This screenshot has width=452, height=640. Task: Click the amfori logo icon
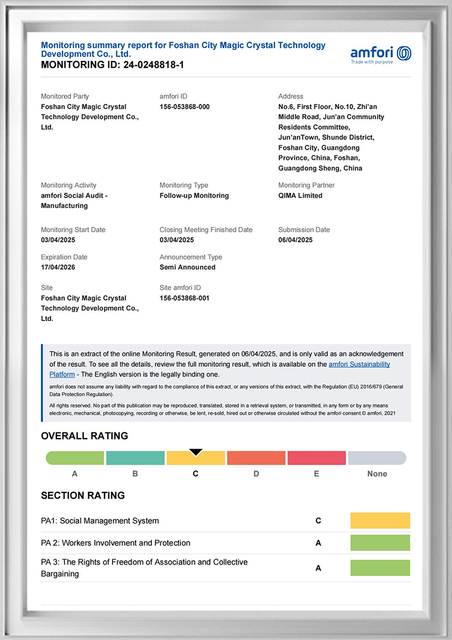pyautogui.click(x=404, y=53)
